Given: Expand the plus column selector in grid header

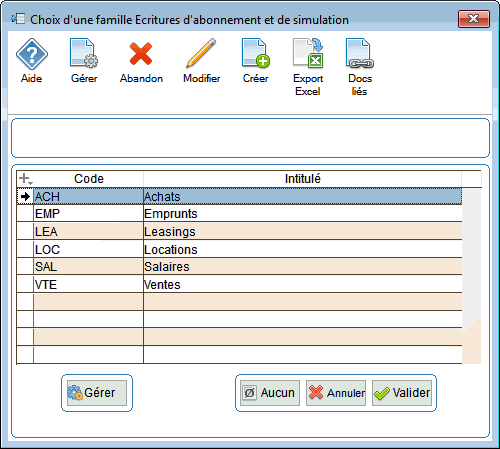Looking at the screenshot, I should point(25,179).
